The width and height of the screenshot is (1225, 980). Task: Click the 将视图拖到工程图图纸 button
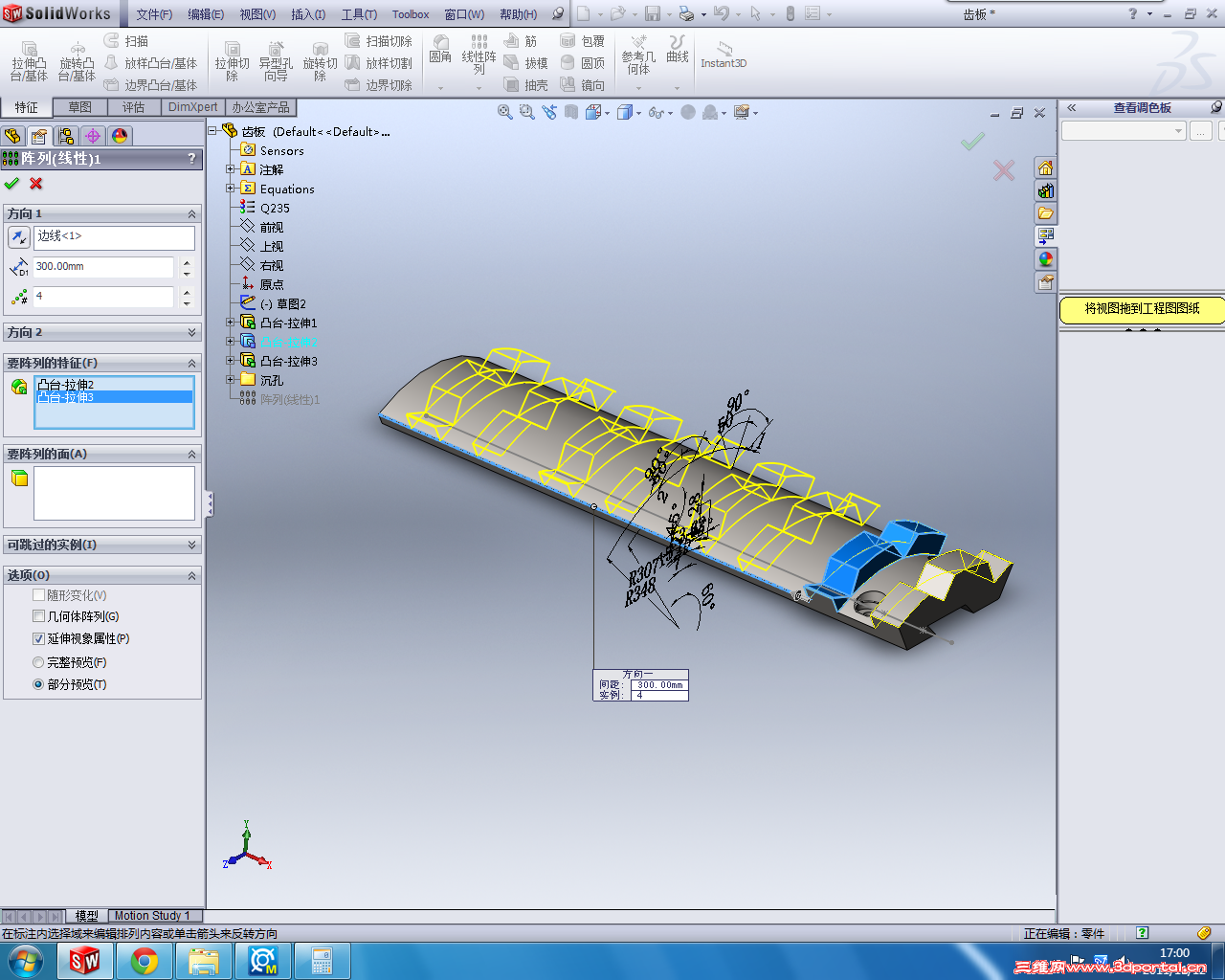tap(1142, 309)
